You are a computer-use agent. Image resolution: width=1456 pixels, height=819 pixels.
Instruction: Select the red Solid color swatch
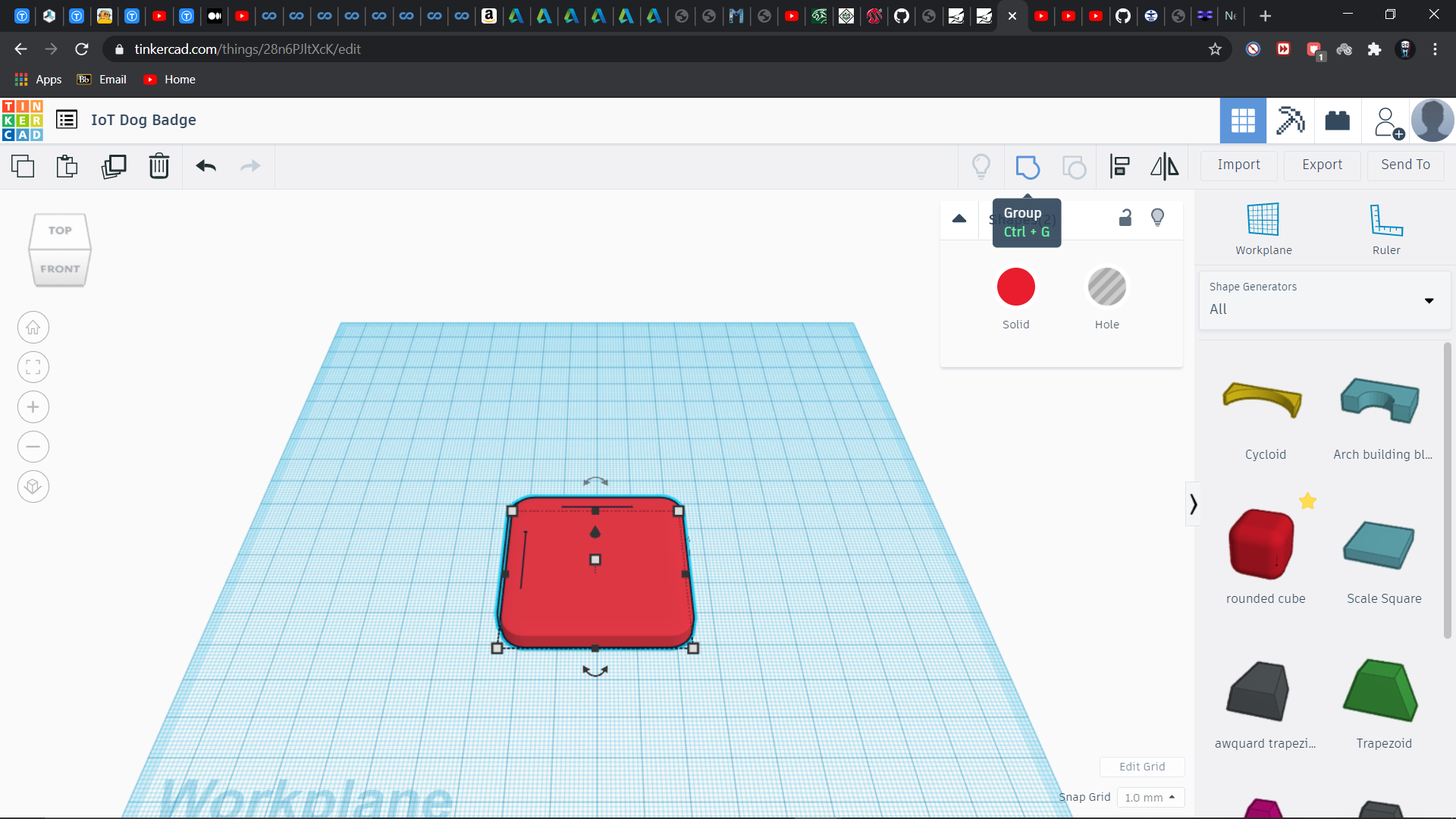coord(1016,287)
